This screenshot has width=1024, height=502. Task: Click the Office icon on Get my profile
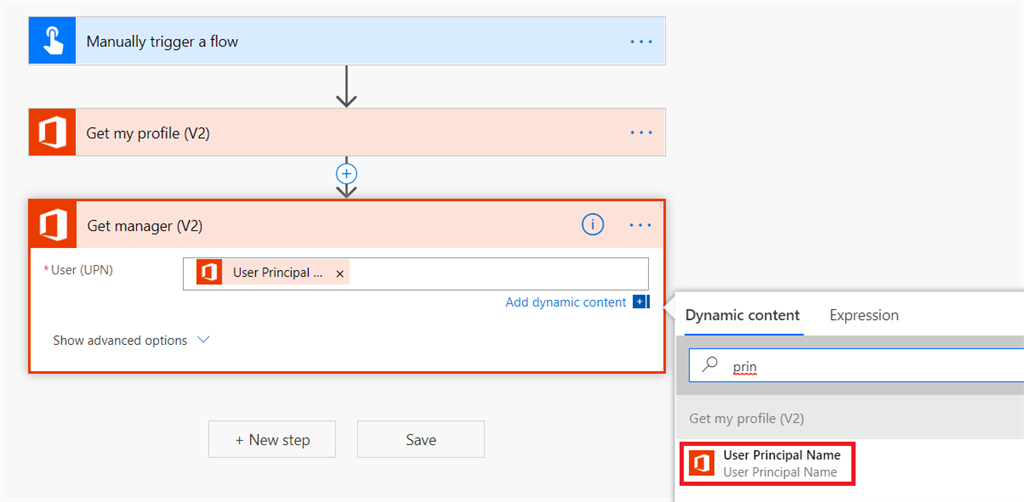coord(52,132)
